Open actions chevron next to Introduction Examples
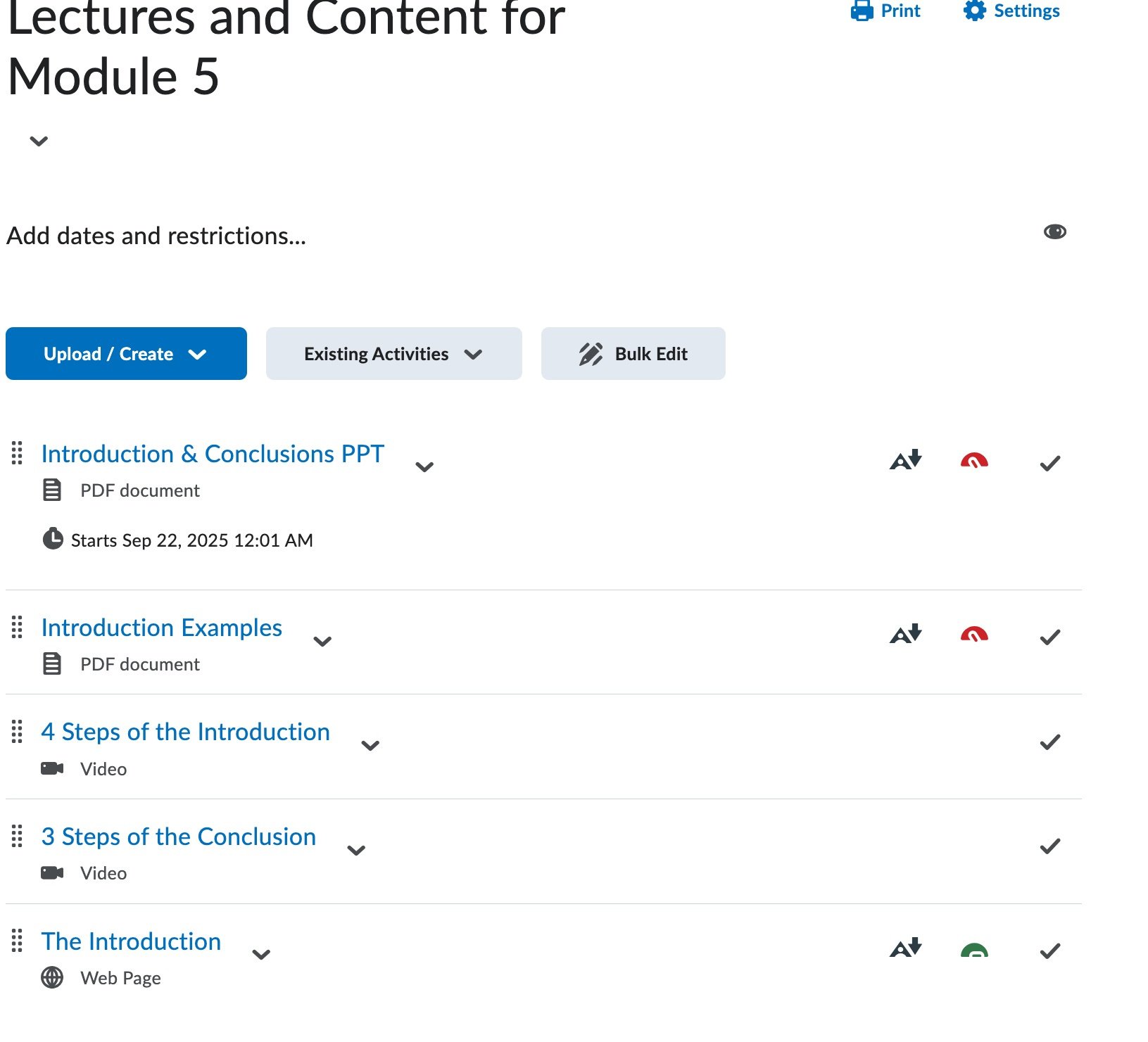This screenshot has width=1148, height=1042. pyautogui.click(x=322, y=641)
